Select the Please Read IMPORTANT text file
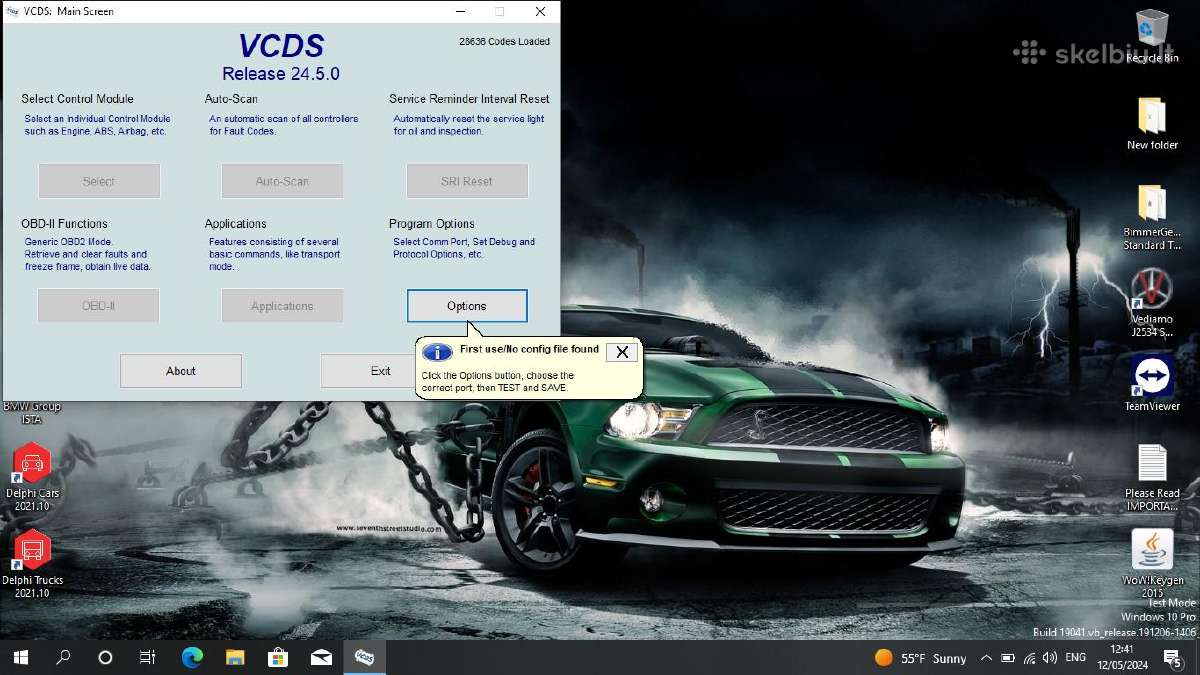Screen dimensions: 1200x675 pos(1152,478)
